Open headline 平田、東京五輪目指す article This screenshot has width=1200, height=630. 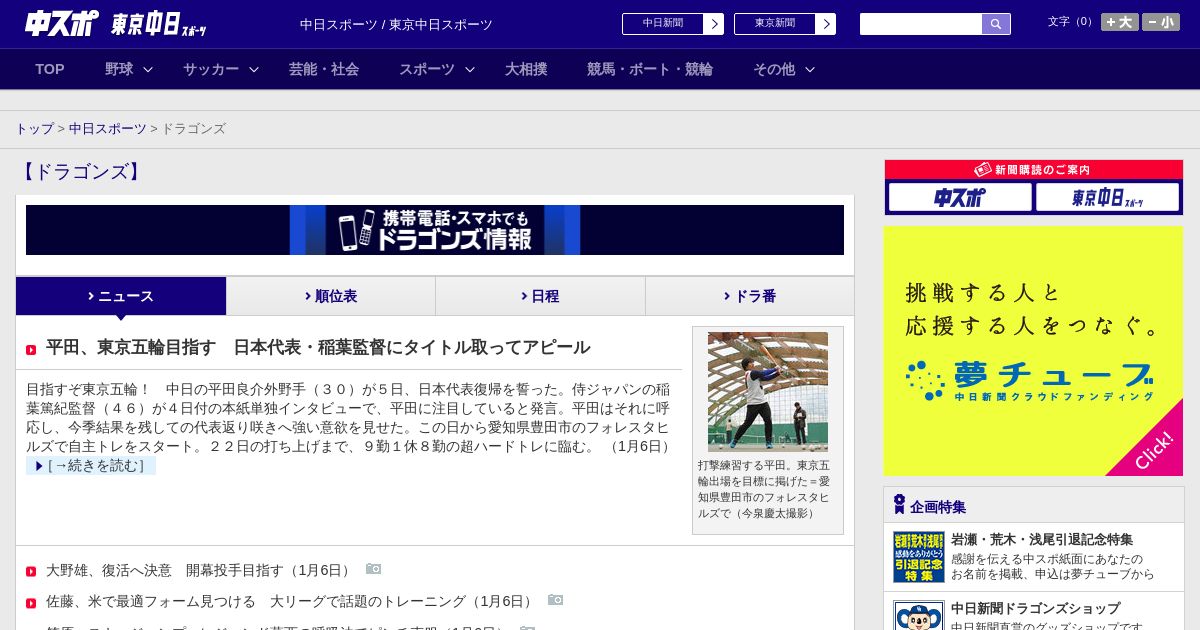tap(318, 348)
